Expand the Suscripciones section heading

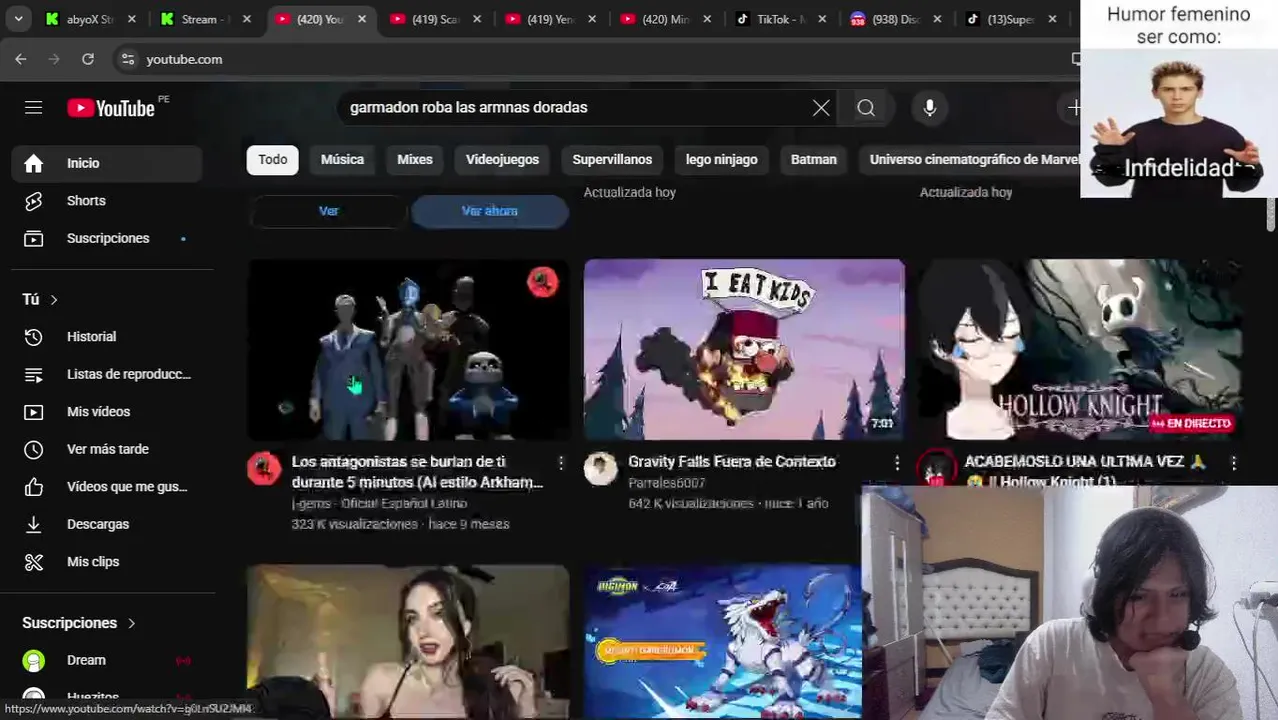[78, 623]
